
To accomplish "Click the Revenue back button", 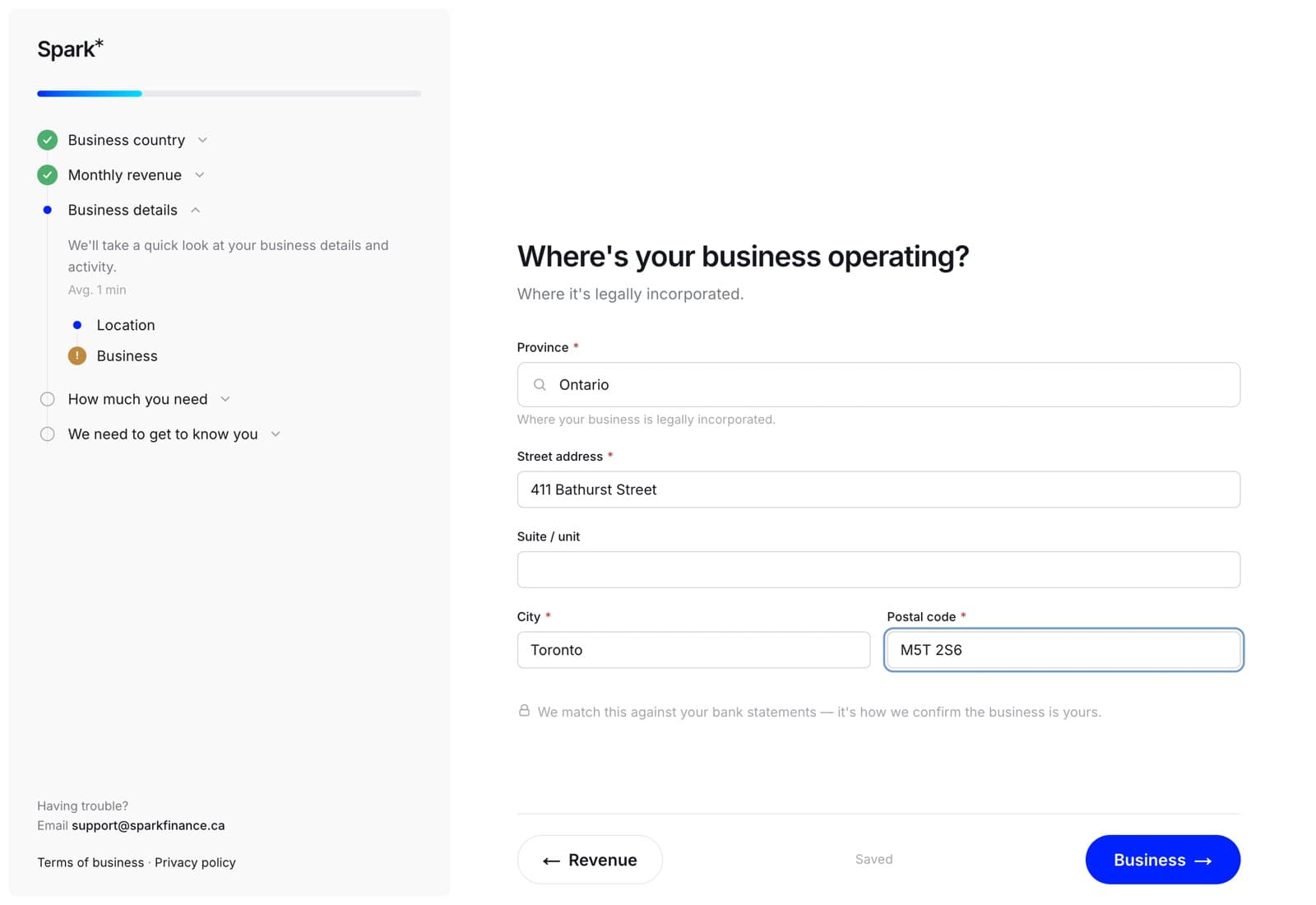I will [x=590, y=860].
